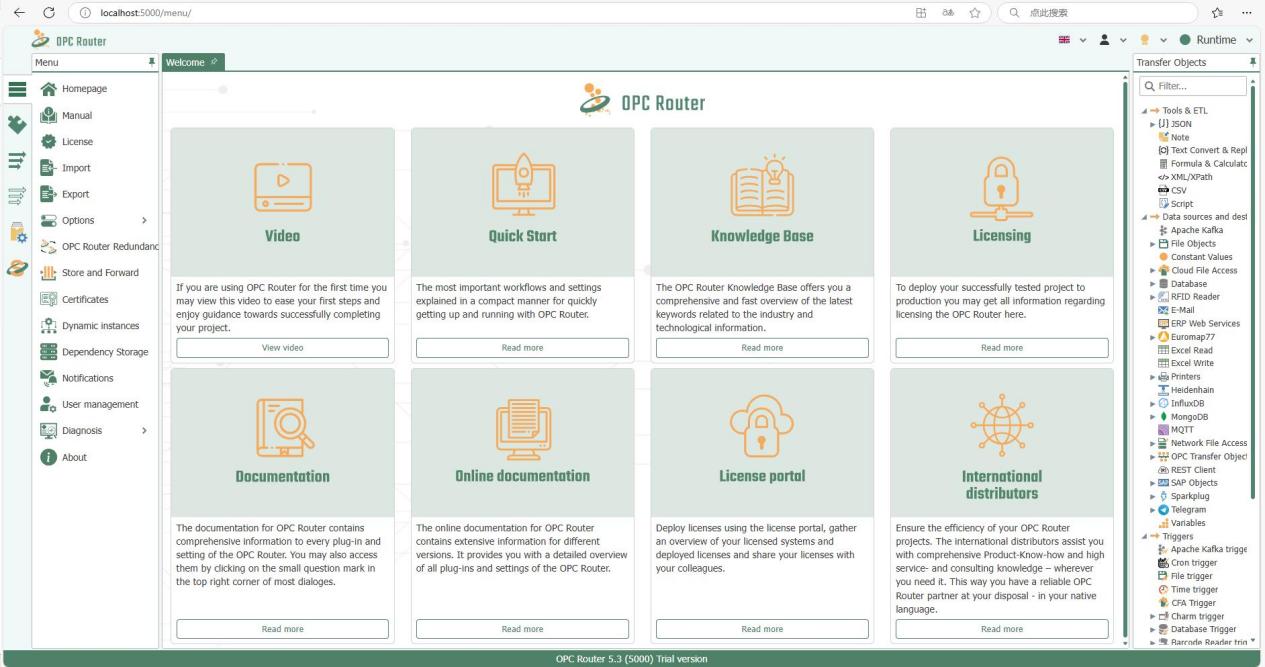Image resolution: width=1265 pixels, height=667 pixels.
Task: Expand the Options submenu
Action: pos(143,220)
